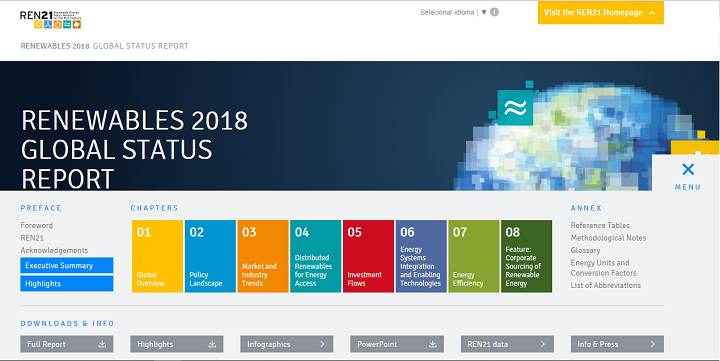This screenshot has width=720, height=361.
Task: Click the teal wave icon on globe
Action: point(515,107)
